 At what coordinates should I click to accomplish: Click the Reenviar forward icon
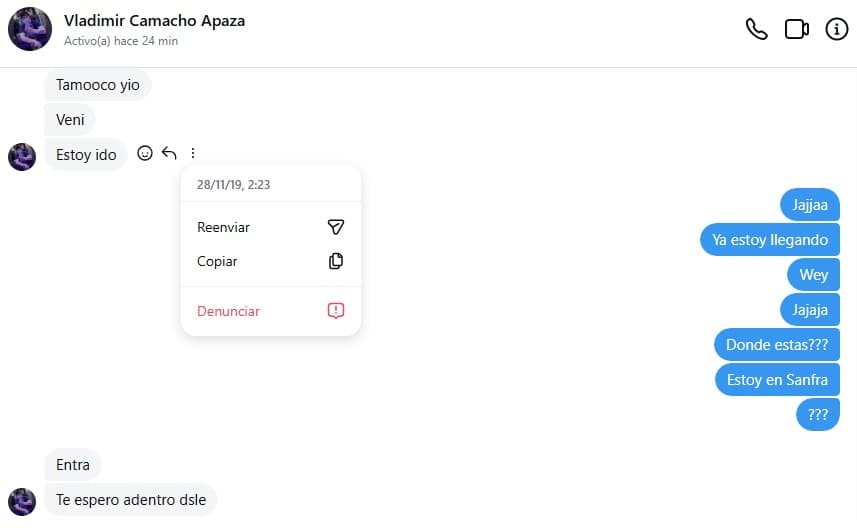pyautogui.click(x=336, y=227)
